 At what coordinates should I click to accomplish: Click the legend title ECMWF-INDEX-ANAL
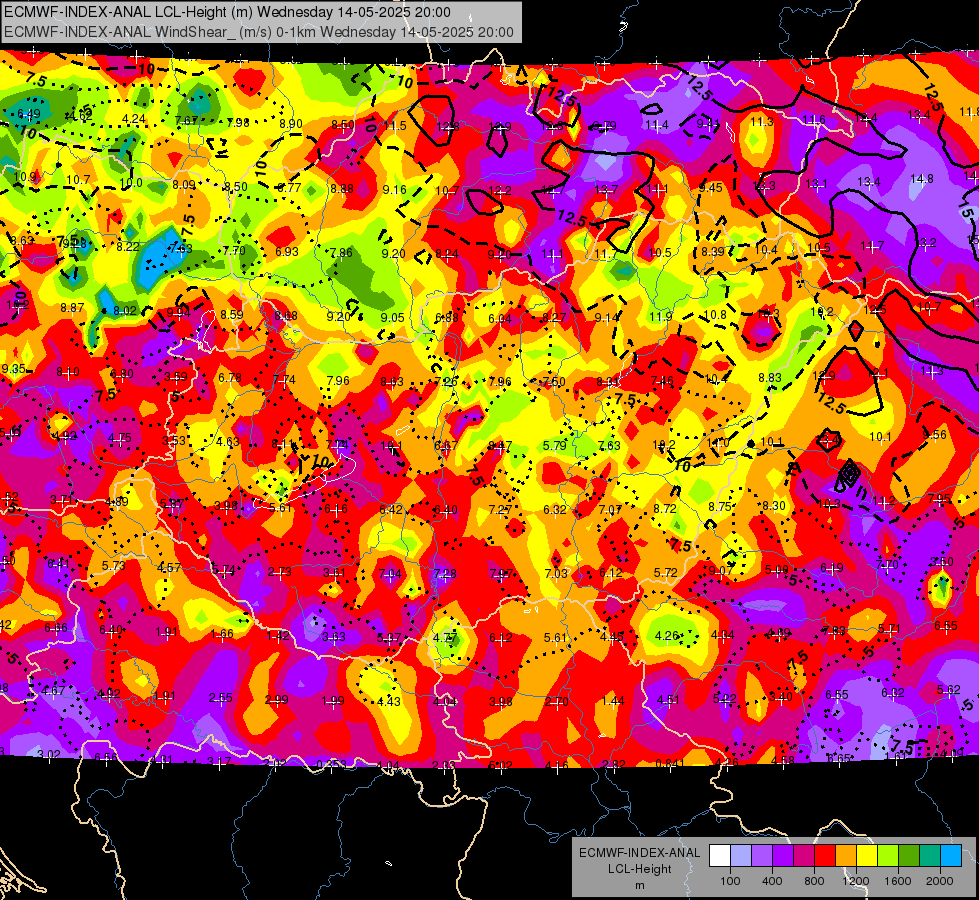[639, 853]
